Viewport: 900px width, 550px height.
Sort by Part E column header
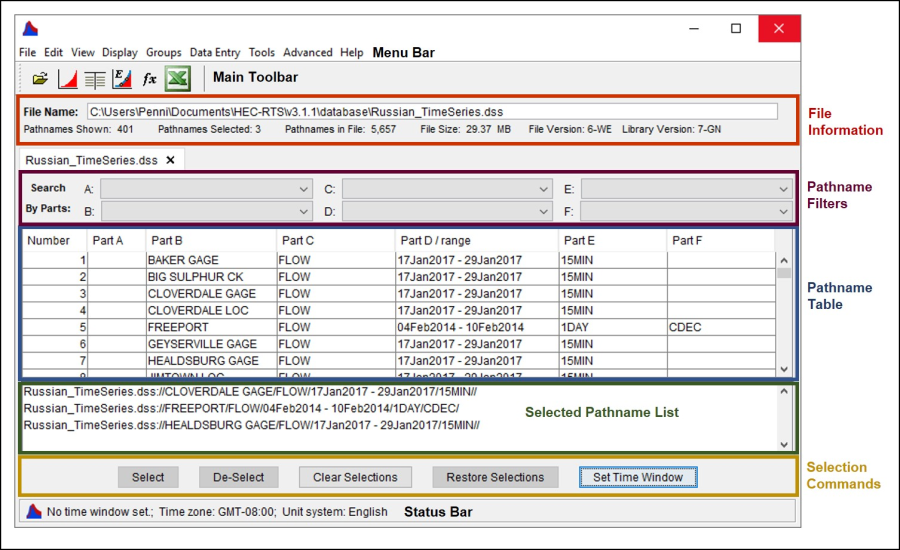[612, 241]
